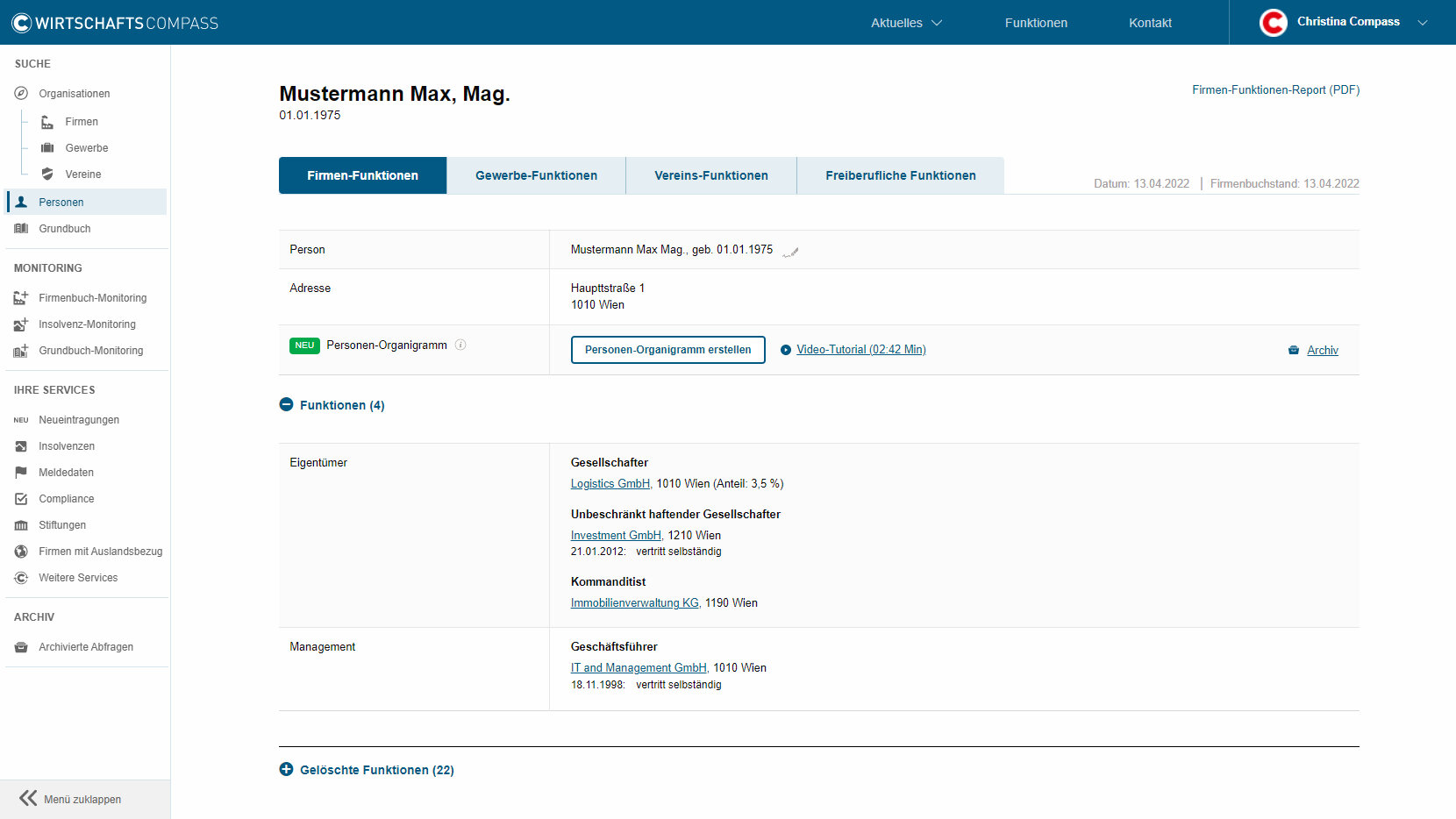Open the Immobilienverwaltung KG link
The height and width of the screenshot is (819, 1456).
coord(635,602)
